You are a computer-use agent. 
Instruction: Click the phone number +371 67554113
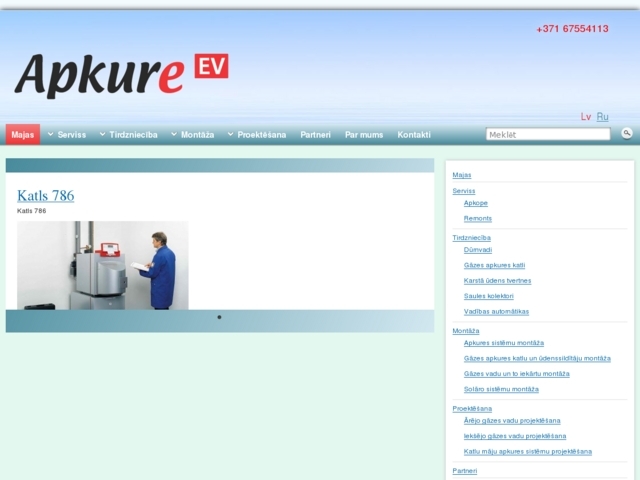click(x=572, y=29)
